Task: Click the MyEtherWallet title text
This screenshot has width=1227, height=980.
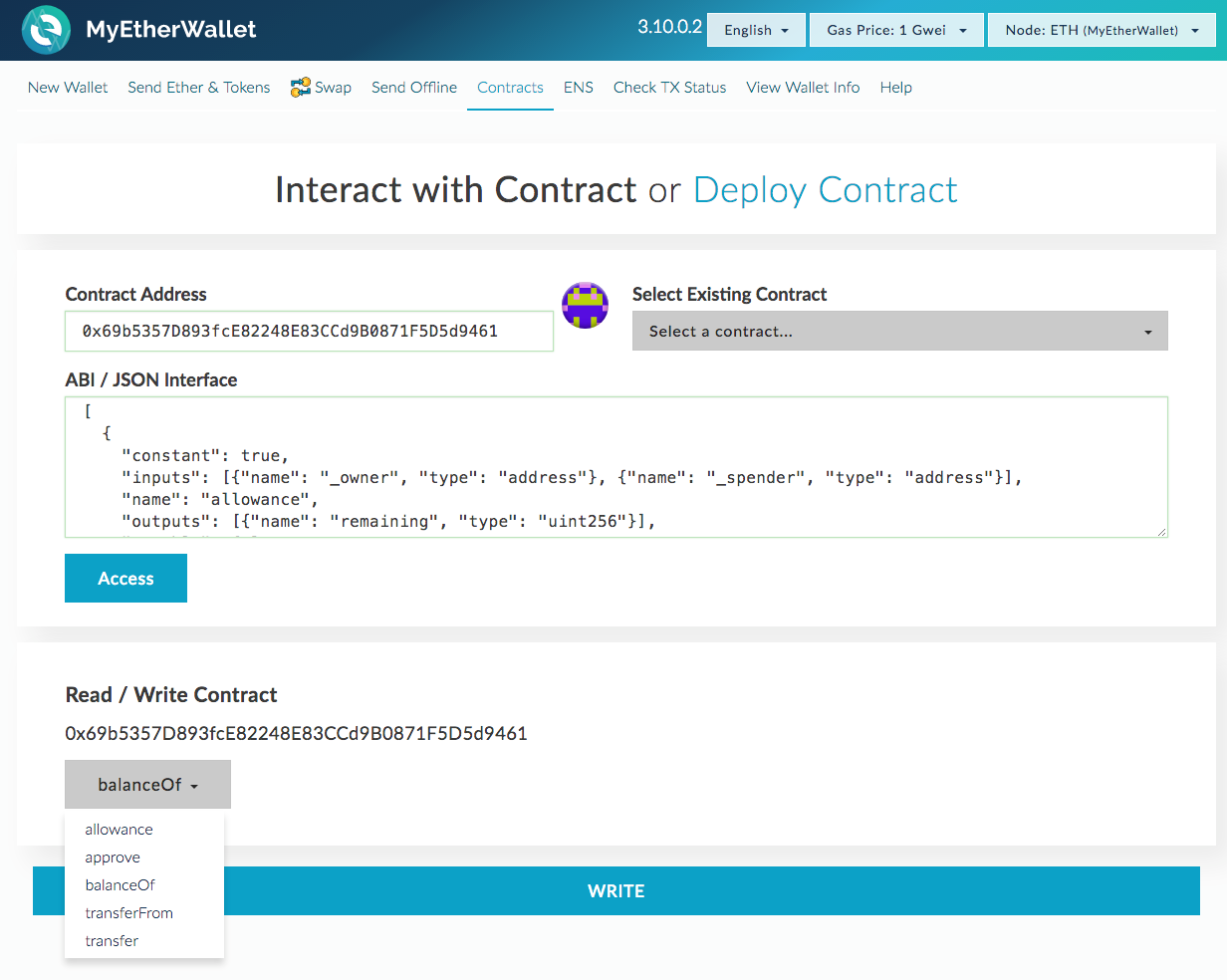Action: click(171, 30)
